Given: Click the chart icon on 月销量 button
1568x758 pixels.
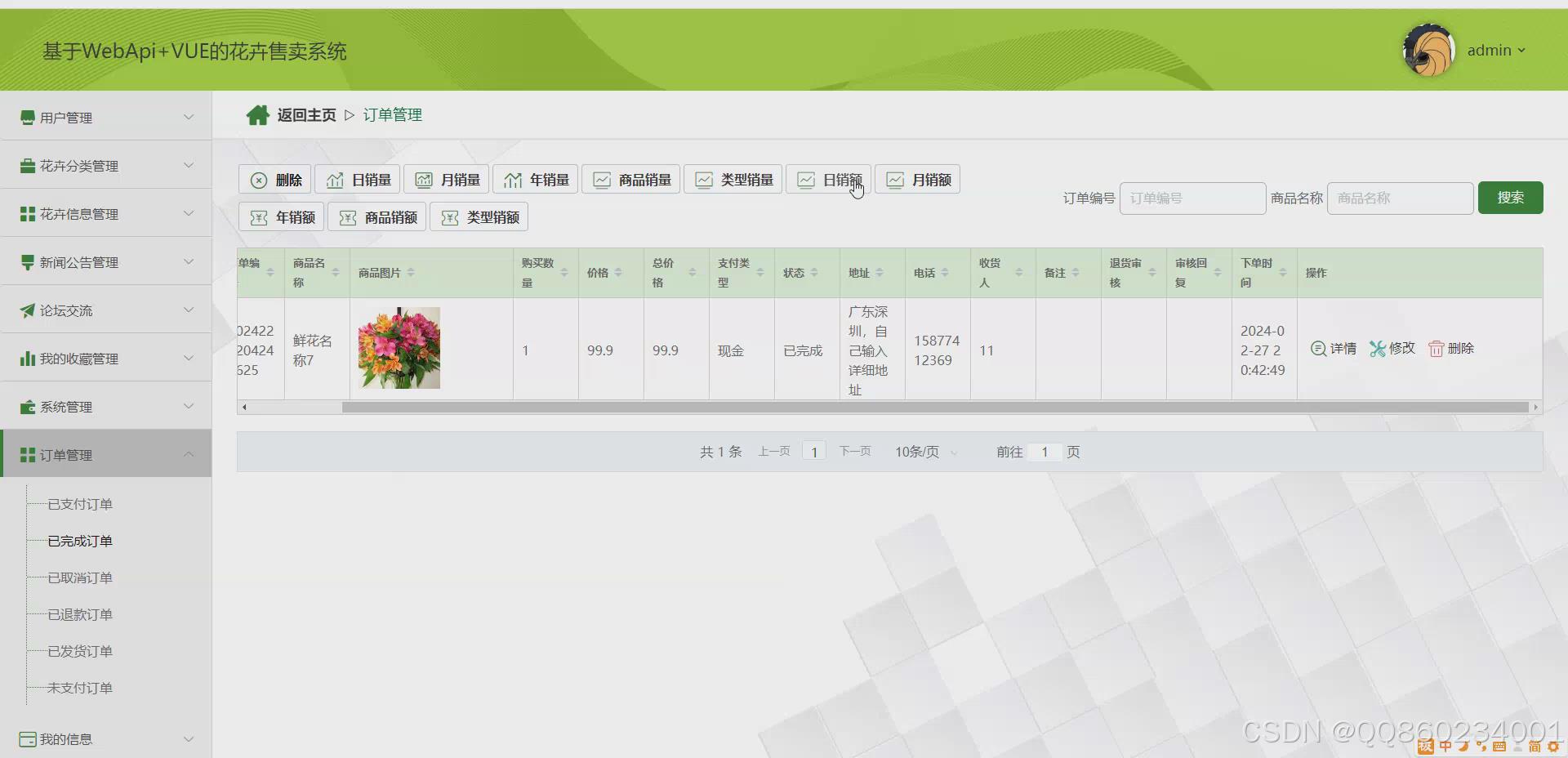Looking at the screenshot, I should [424, 181].
